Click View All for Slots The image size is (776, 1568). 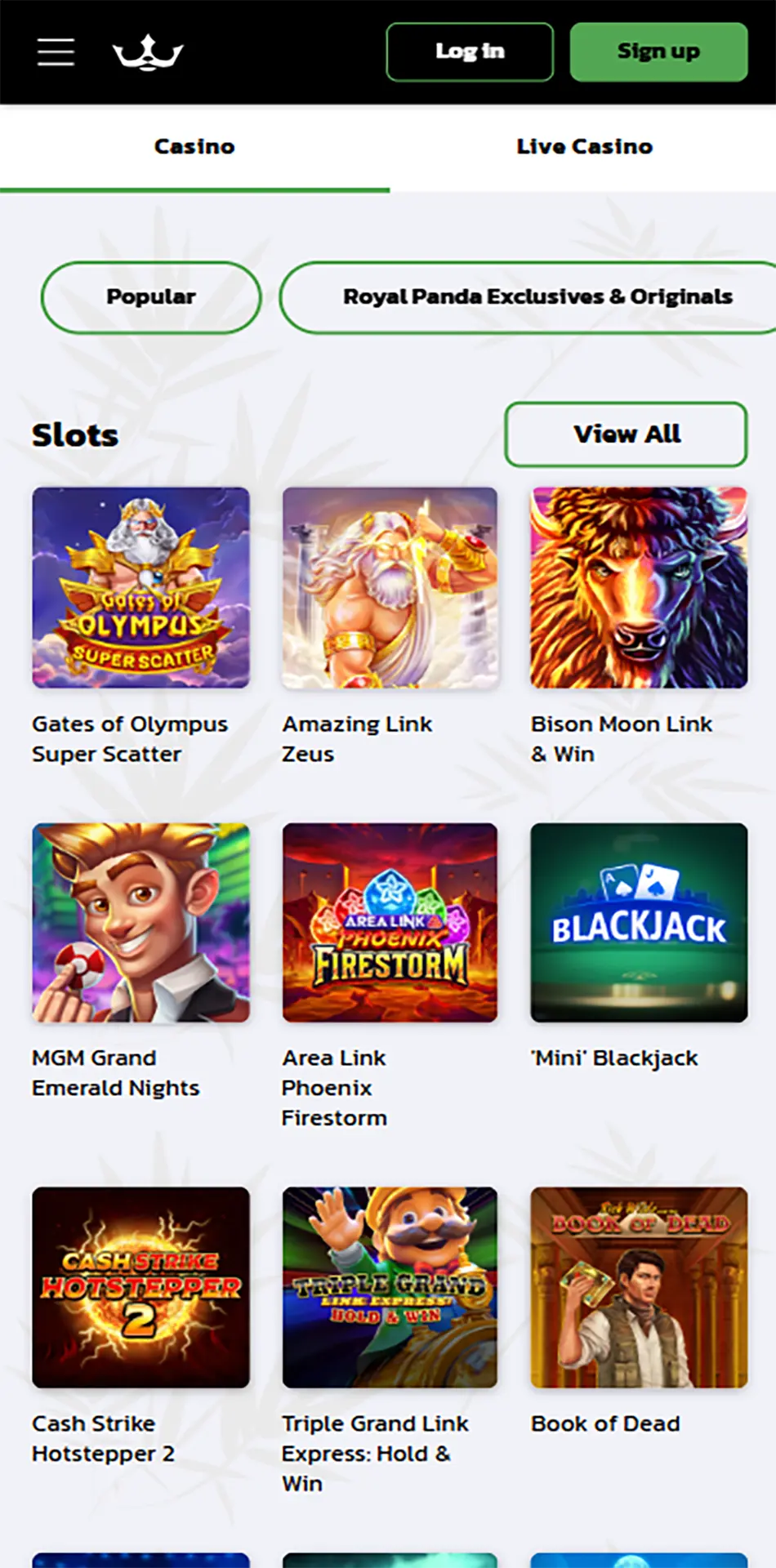626,434
